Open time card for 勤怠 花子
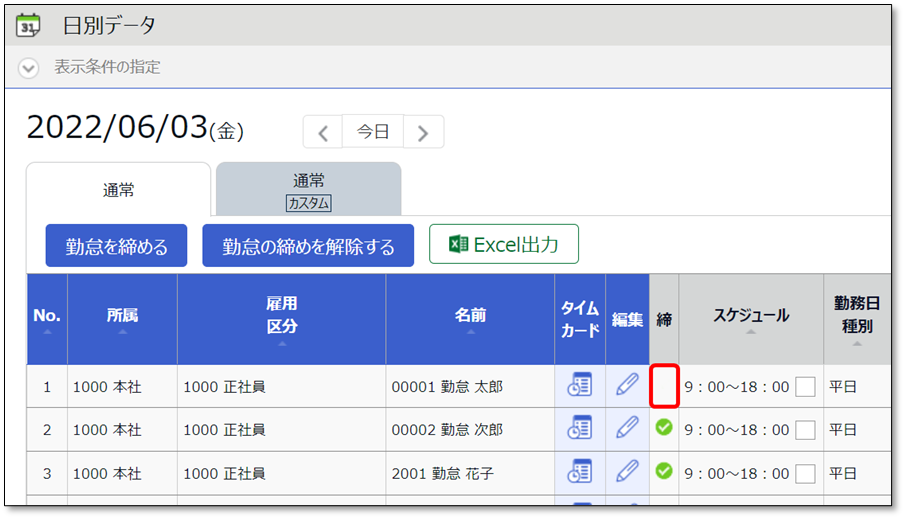905x519 pixels. click(x=580, y=472)
